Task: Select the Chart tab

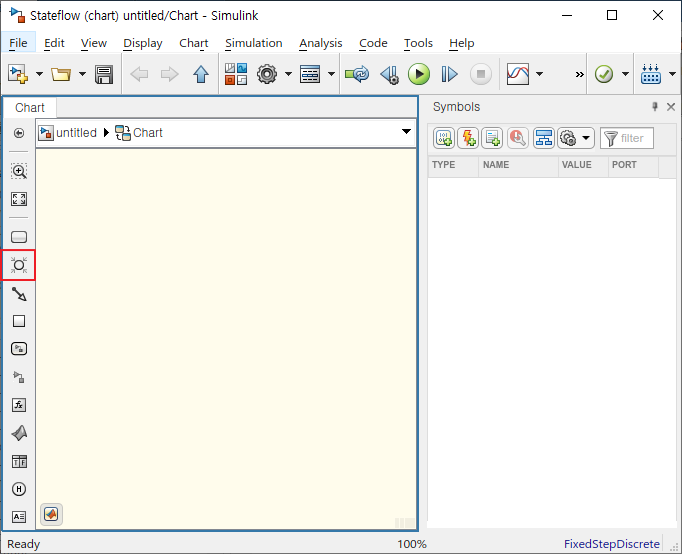Action: coord(30,107)
